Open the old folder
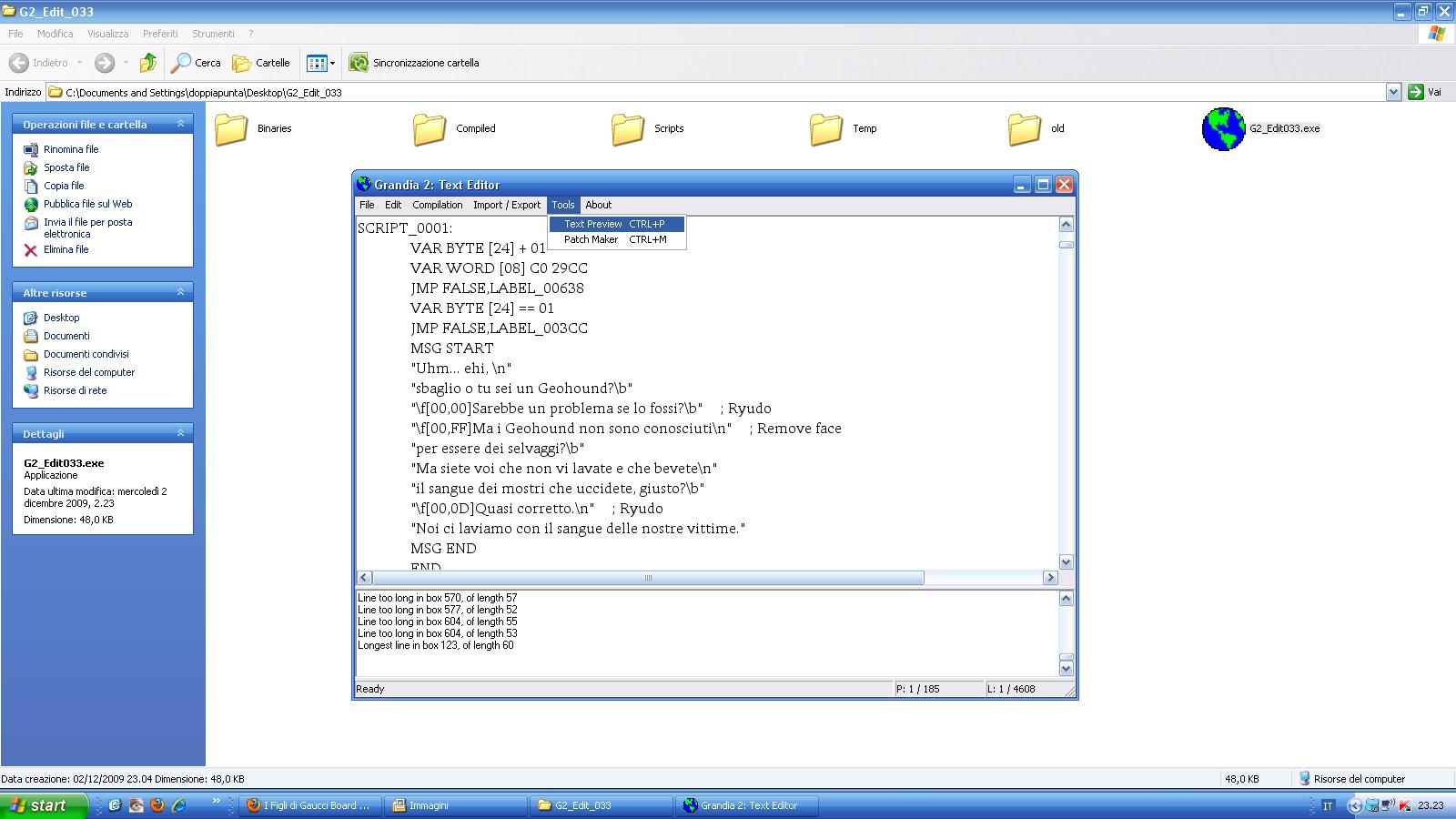The image size is (1456, 819). coord(1026,129)
